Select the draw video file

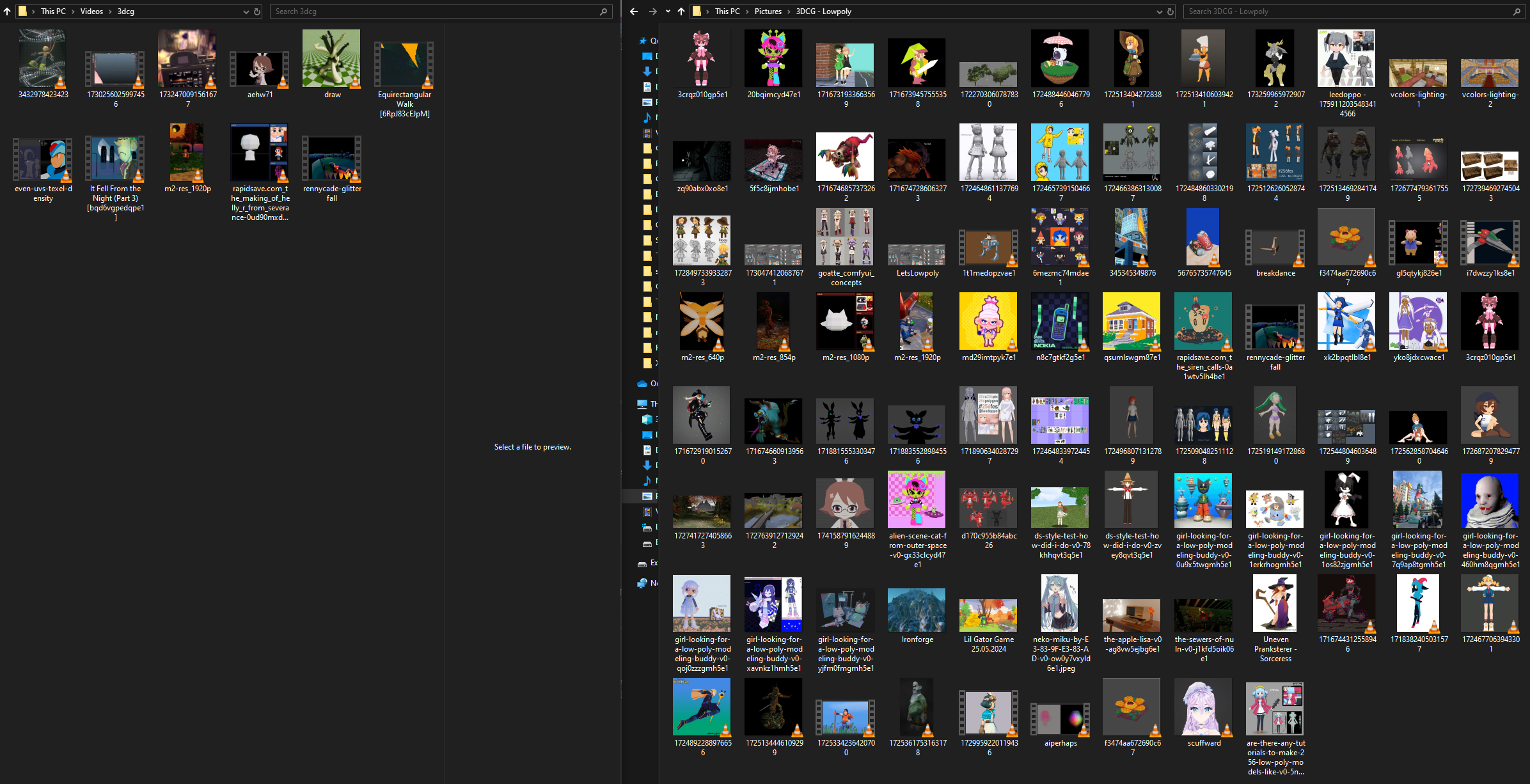332,64
